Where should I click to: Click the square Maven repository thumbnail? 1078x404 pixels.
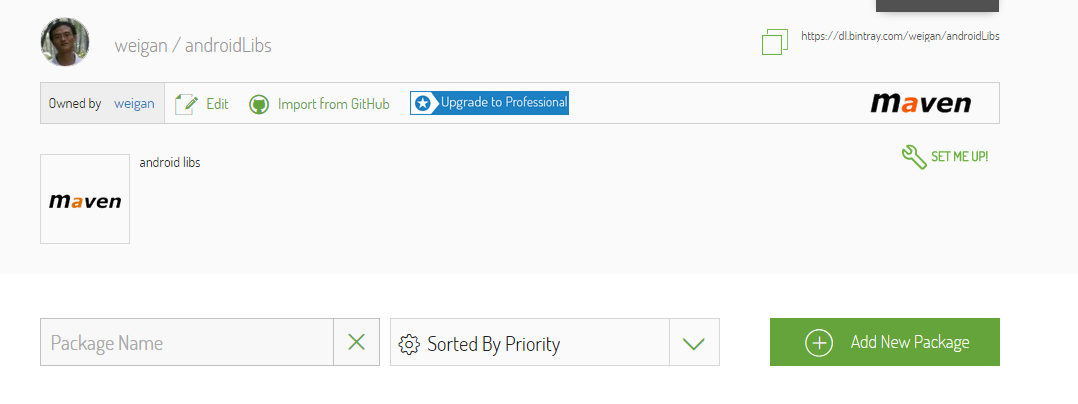(x=85, y=199)
